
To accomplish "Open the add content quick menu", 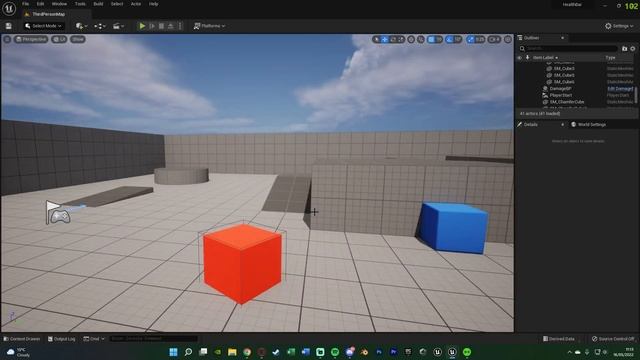I will pos(81,26).
